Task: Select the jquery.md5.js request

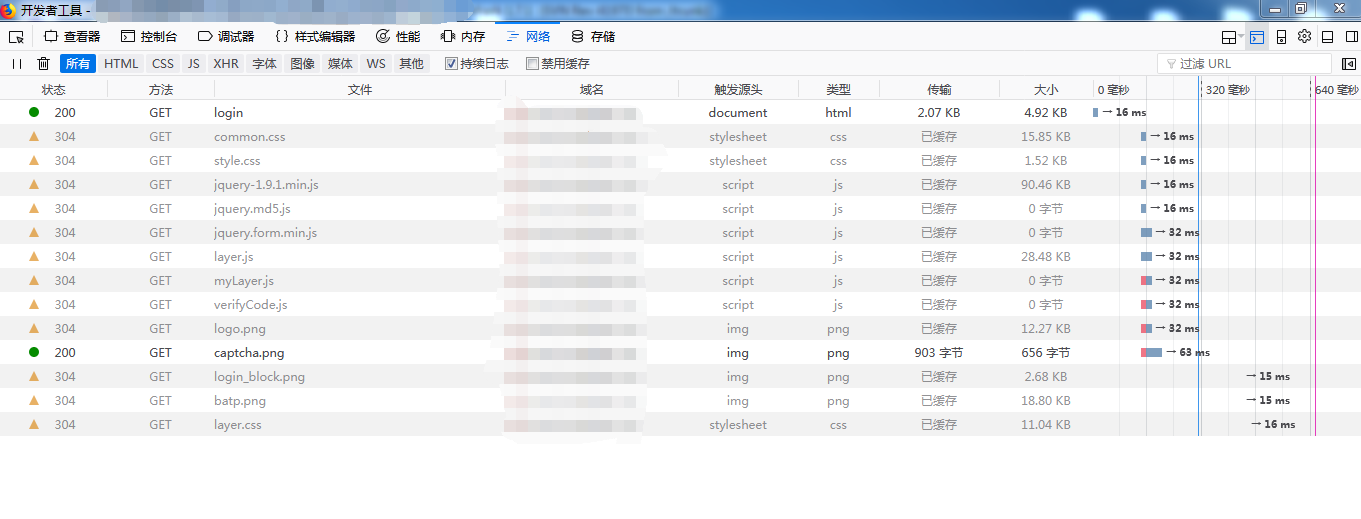Action: (x=680, y=209)
